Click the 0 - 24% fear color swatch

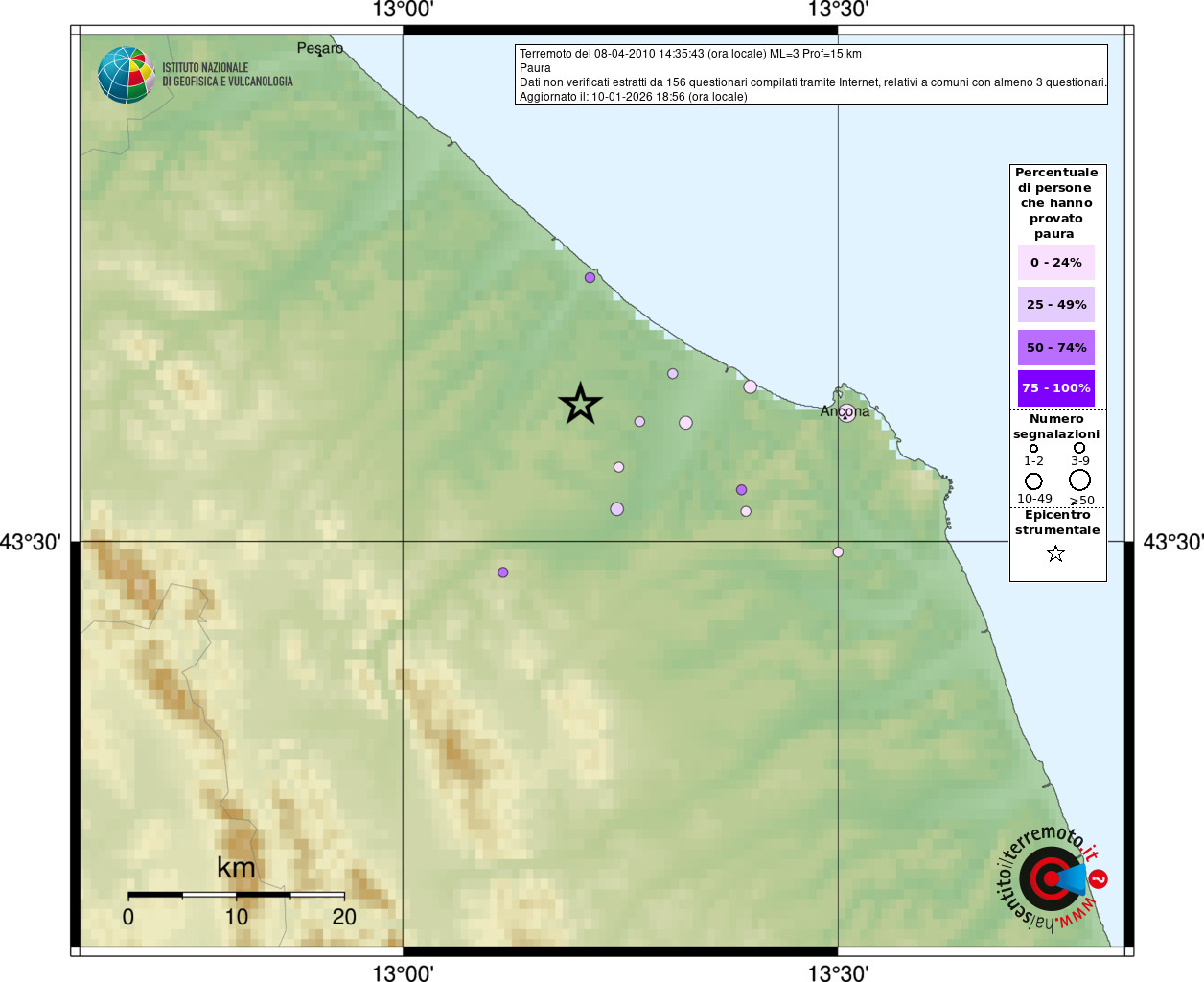pyautogui.click(x=1056, y=262)
